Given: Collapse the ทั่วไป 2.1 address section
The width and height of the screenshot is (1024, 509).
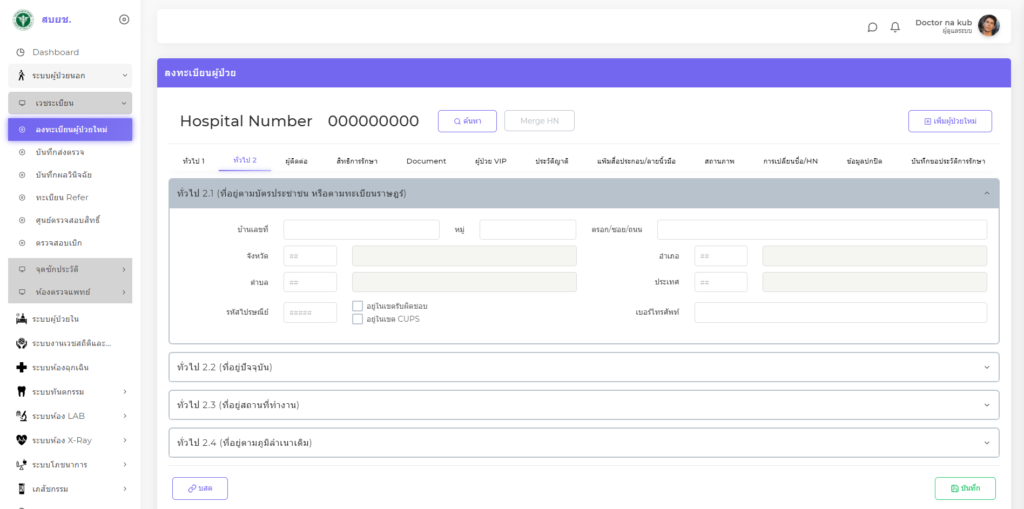Looking at the screenshot, I should pos(986,193).
